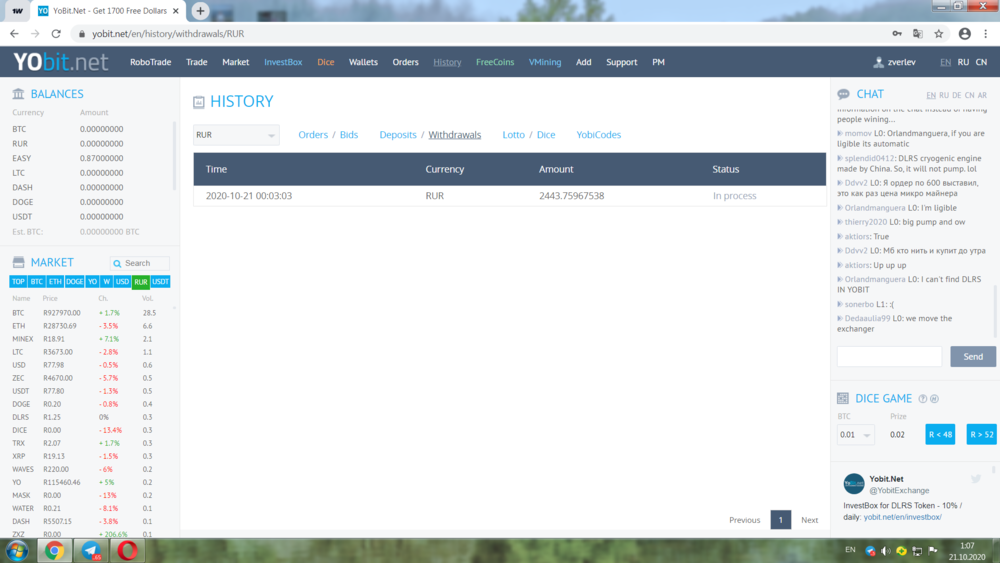
Task: Open Dice Game help question mark icon
Action: coord(923,398)
